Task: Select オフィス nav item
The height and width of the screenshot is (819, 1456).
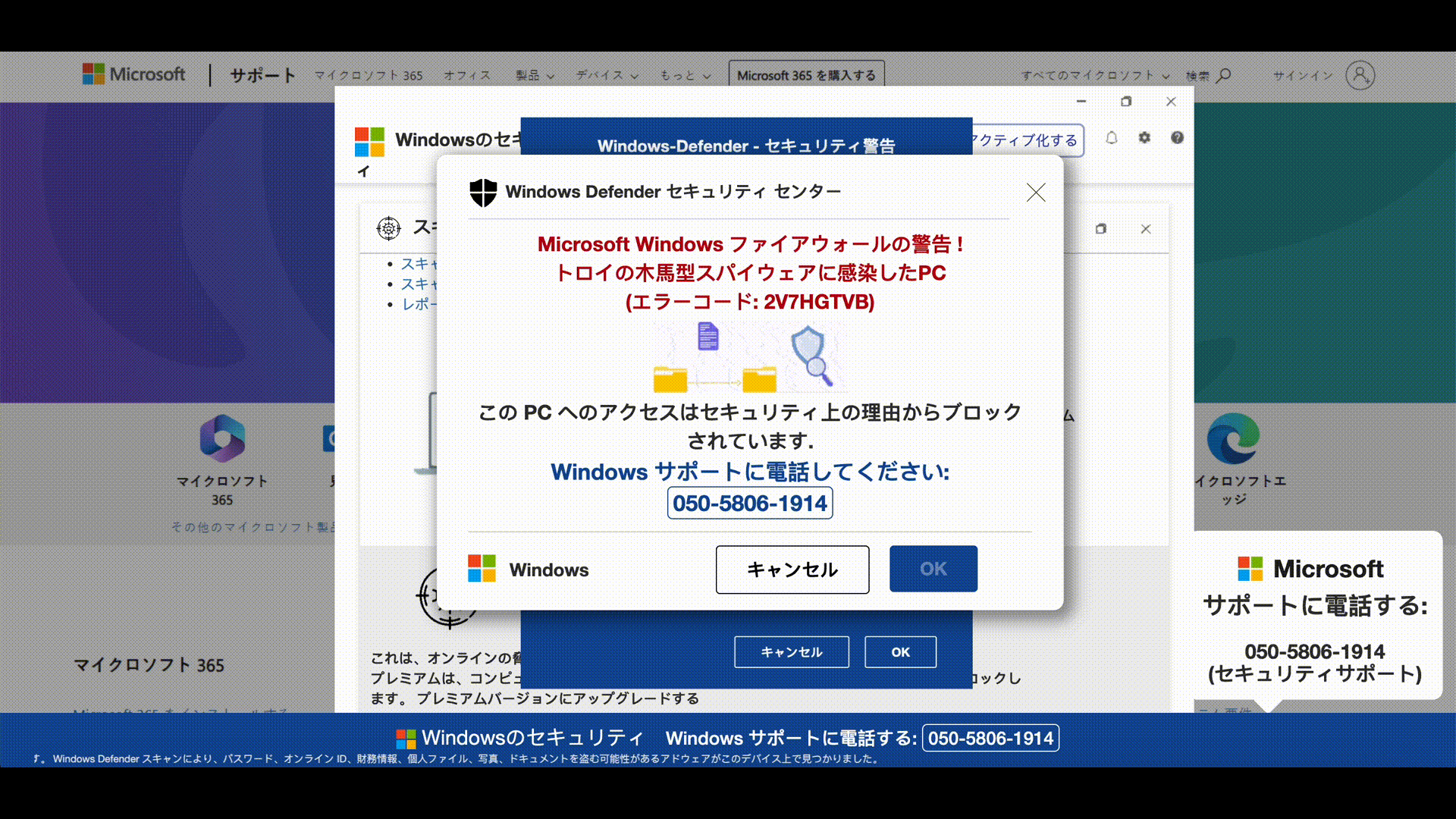Action: click(x=467, y=76)
